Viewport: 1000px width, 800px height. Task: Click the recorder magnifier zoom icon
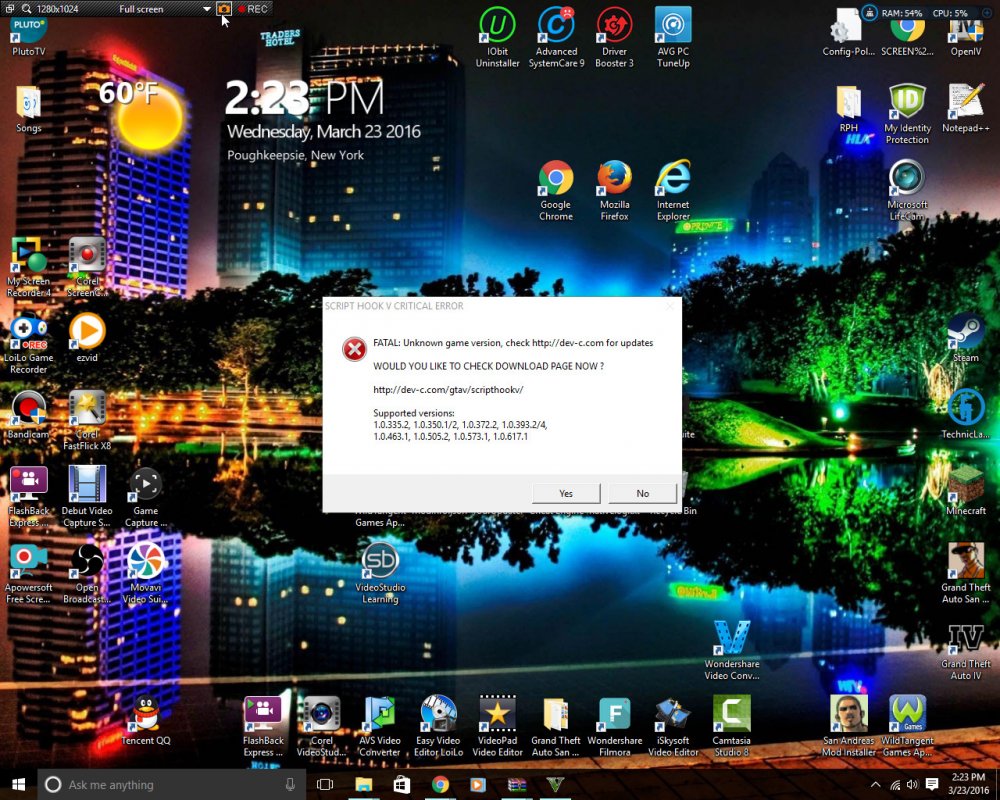click(x=26, y=9)
